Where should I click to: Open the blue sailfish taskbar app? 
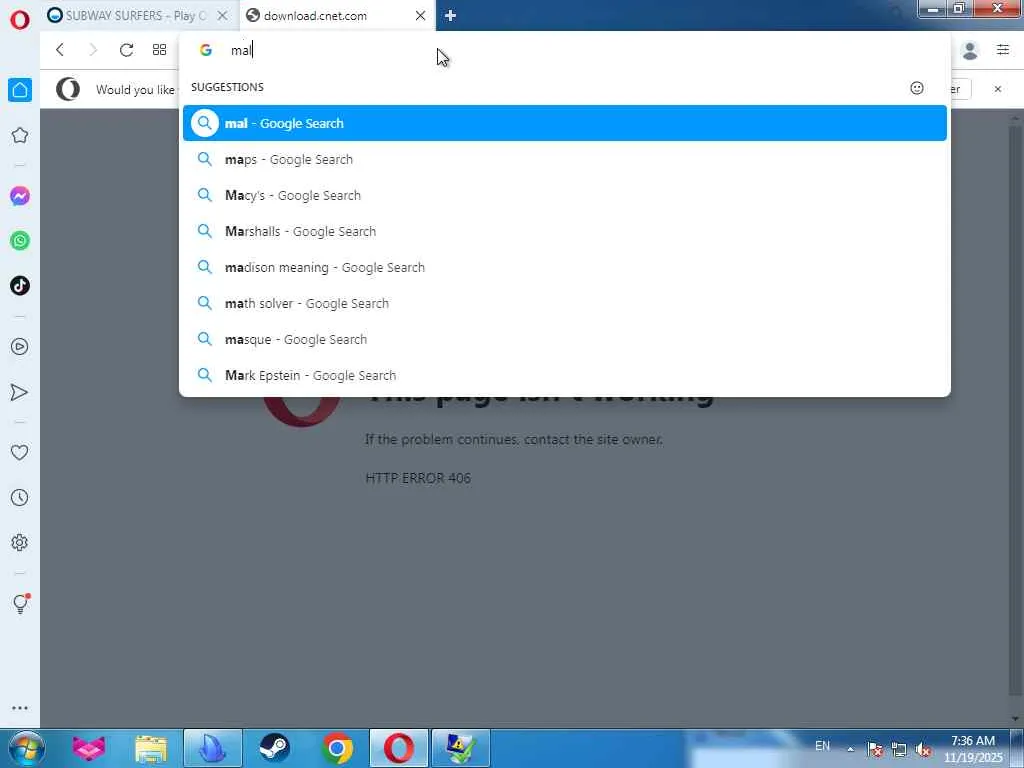213,748
